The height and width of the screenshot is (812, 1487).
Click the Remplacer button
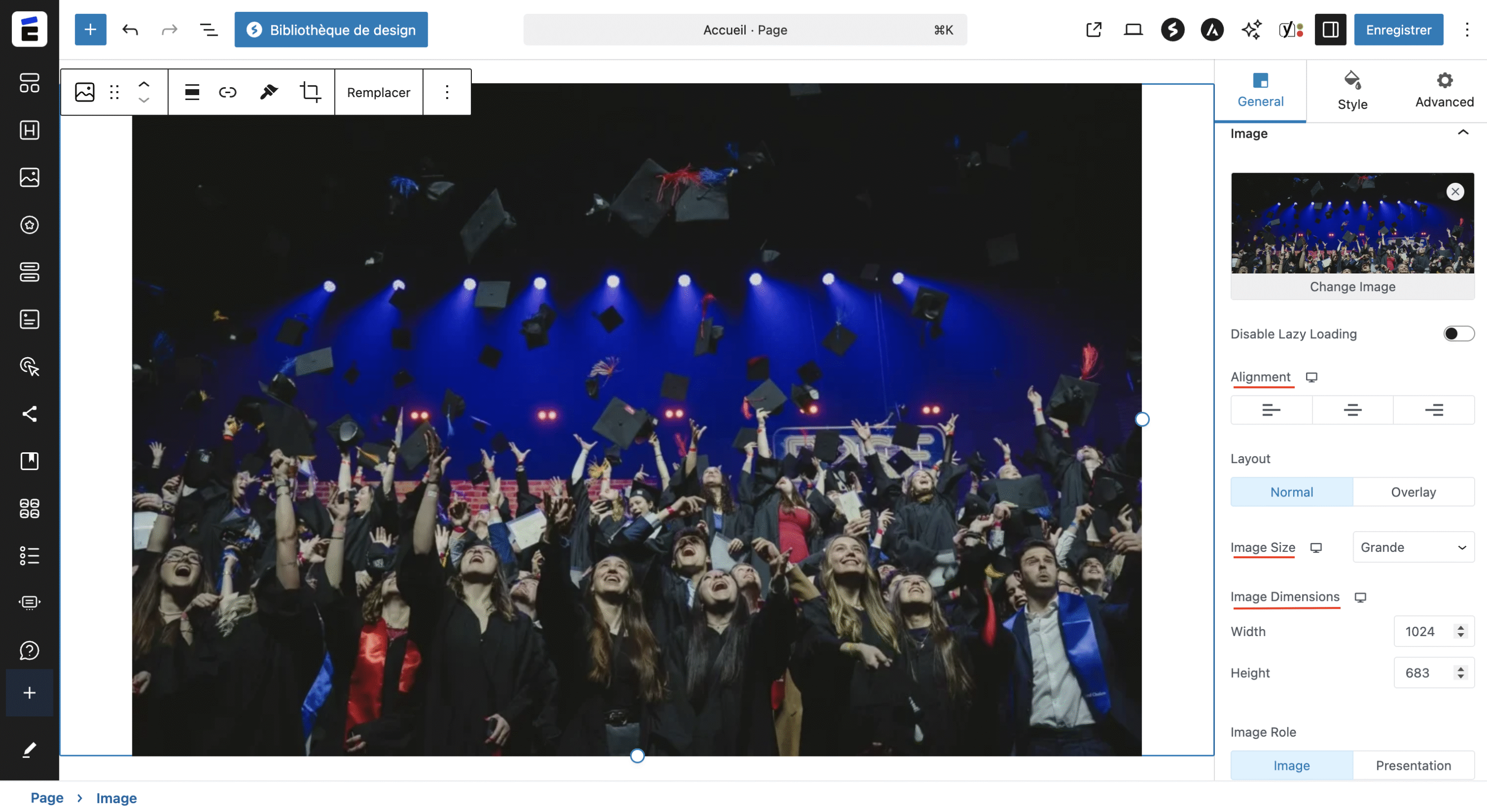tap(378, 92)
